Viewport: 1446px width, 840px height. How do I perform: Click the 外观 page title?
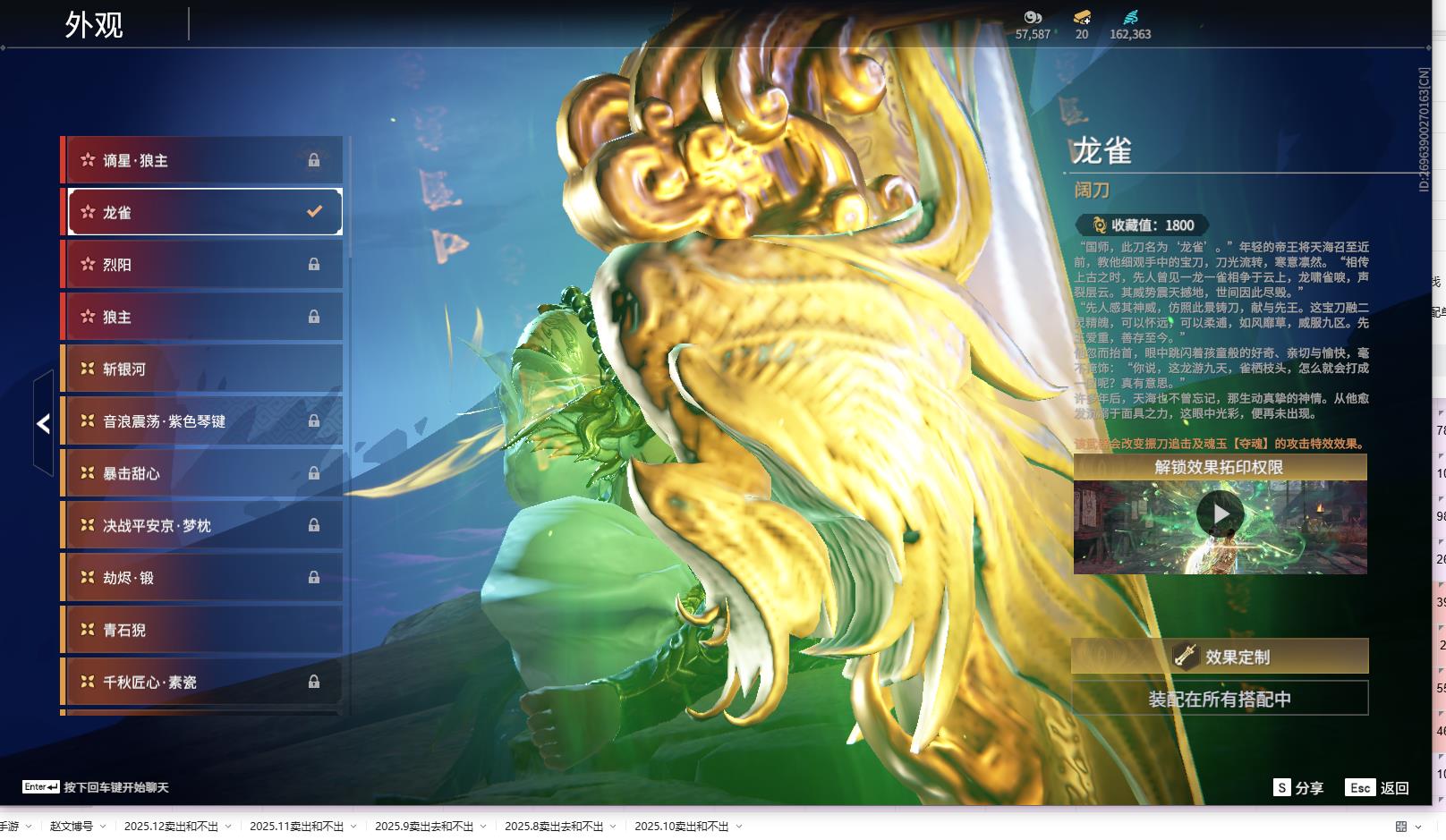[x=94, y=25]
